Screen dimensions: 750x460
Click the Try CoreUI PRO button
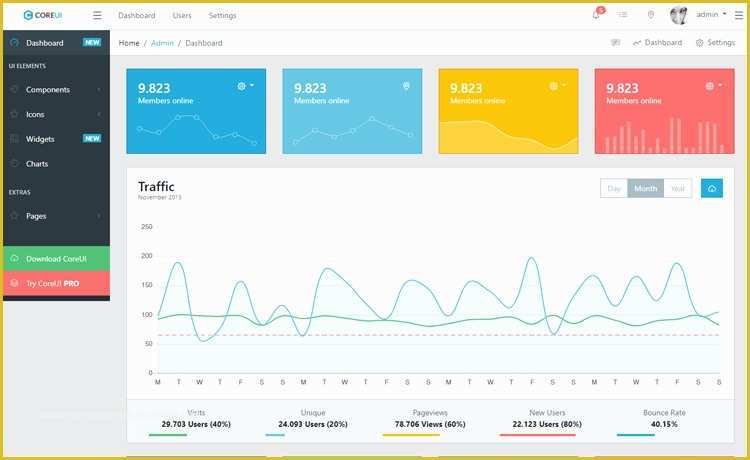click(56, 283)
